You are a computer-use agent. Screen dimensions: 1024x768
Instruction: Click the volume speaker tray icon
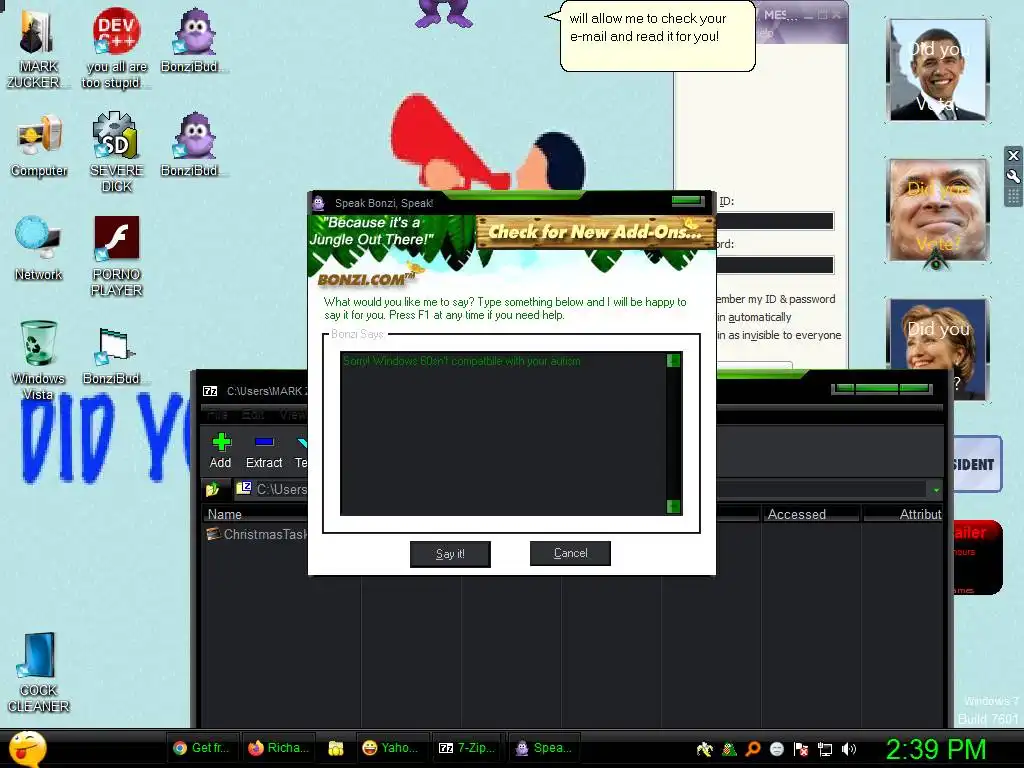coord(848,749)
